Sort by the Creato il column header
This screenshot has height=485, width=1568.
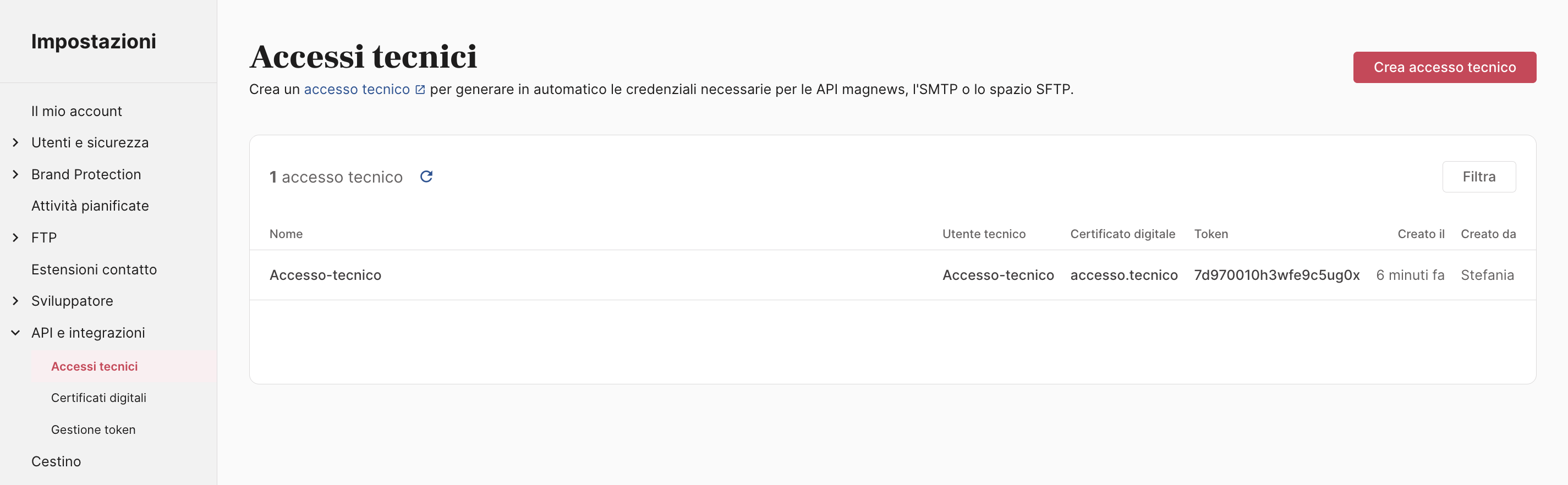(1420, 234)
